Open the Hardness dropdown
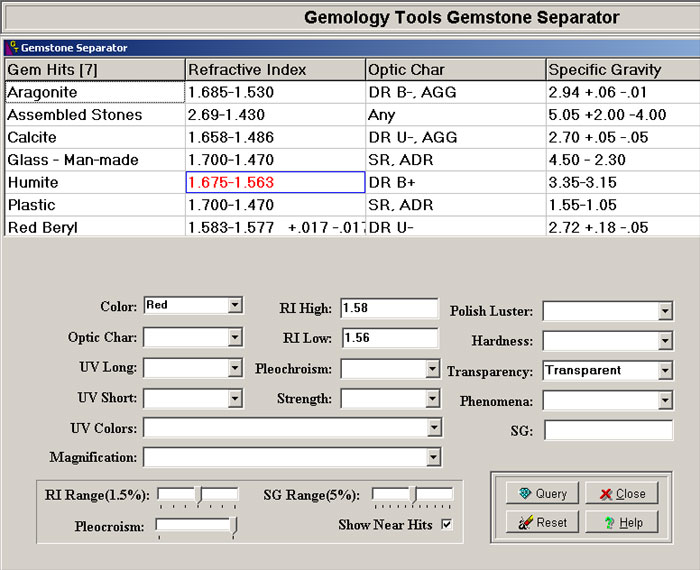This screenshot has width=700, height=570. 665,341
